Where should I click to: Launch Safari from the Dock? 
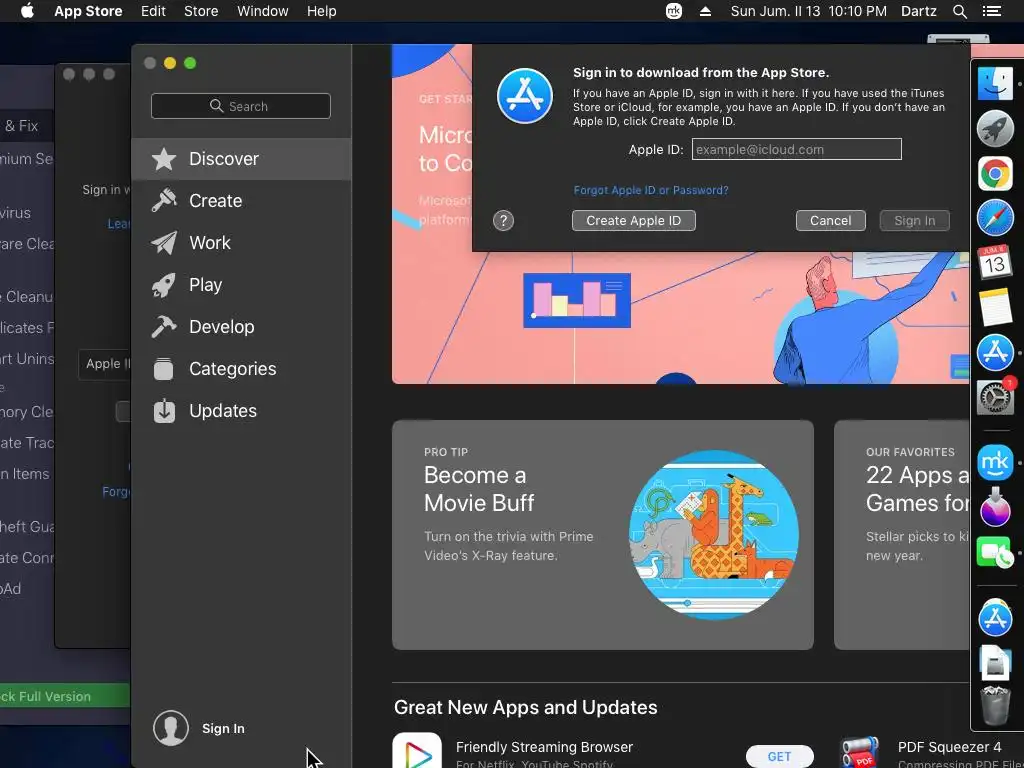click(995, 218)
